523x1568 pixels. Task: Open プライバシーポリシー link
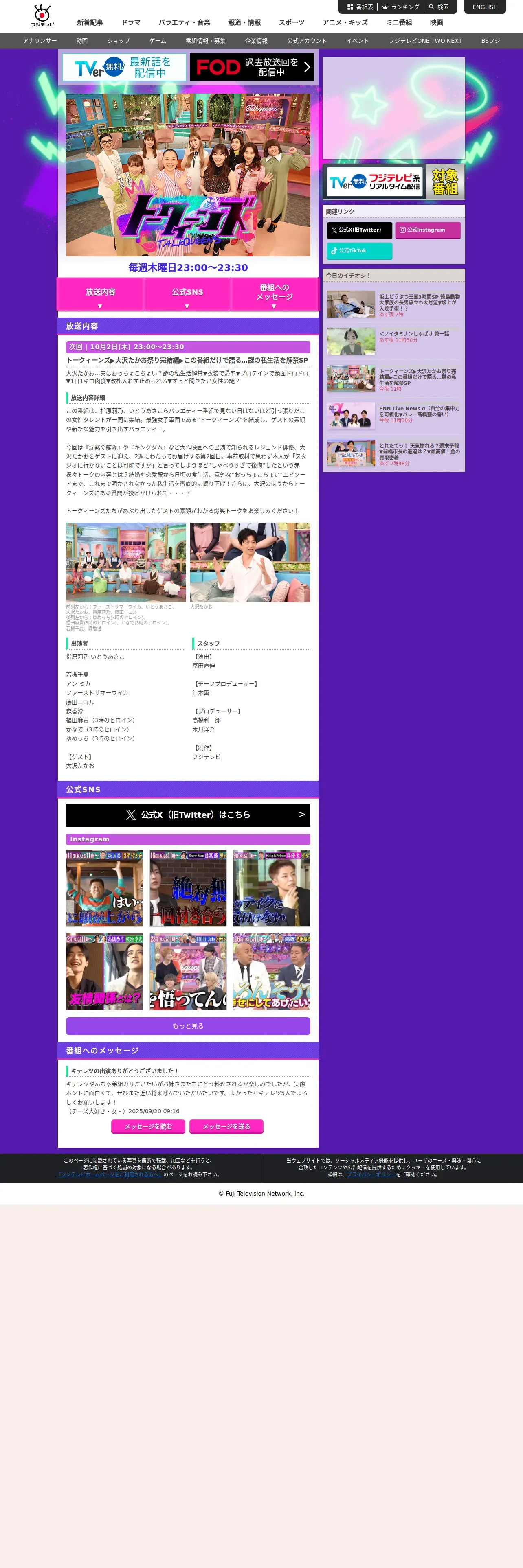pyautogui.click(x=371, y=1175)
